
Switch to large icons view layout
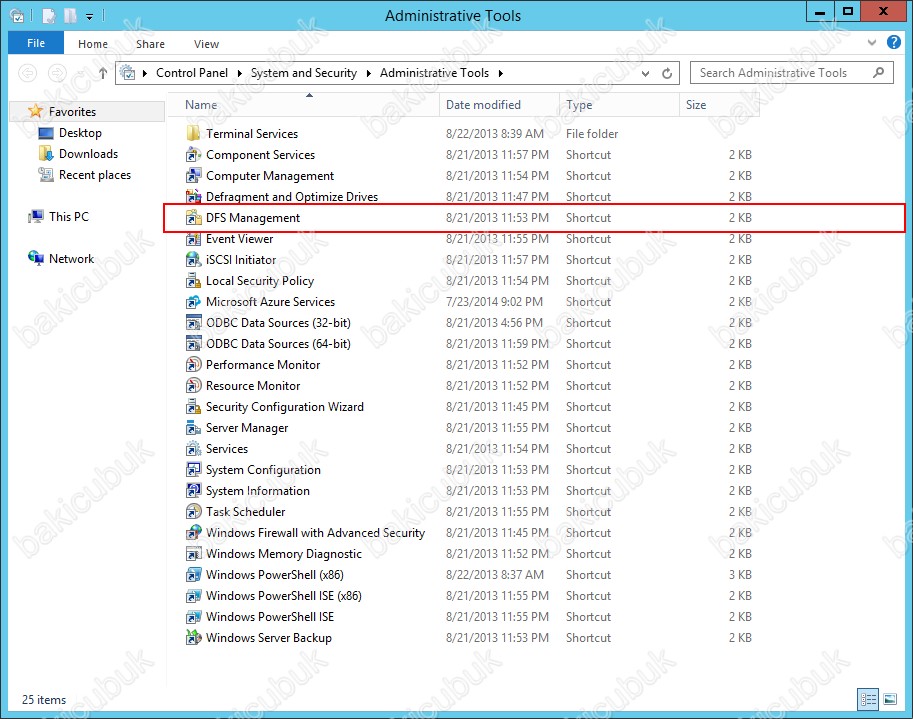click(890, 699)
